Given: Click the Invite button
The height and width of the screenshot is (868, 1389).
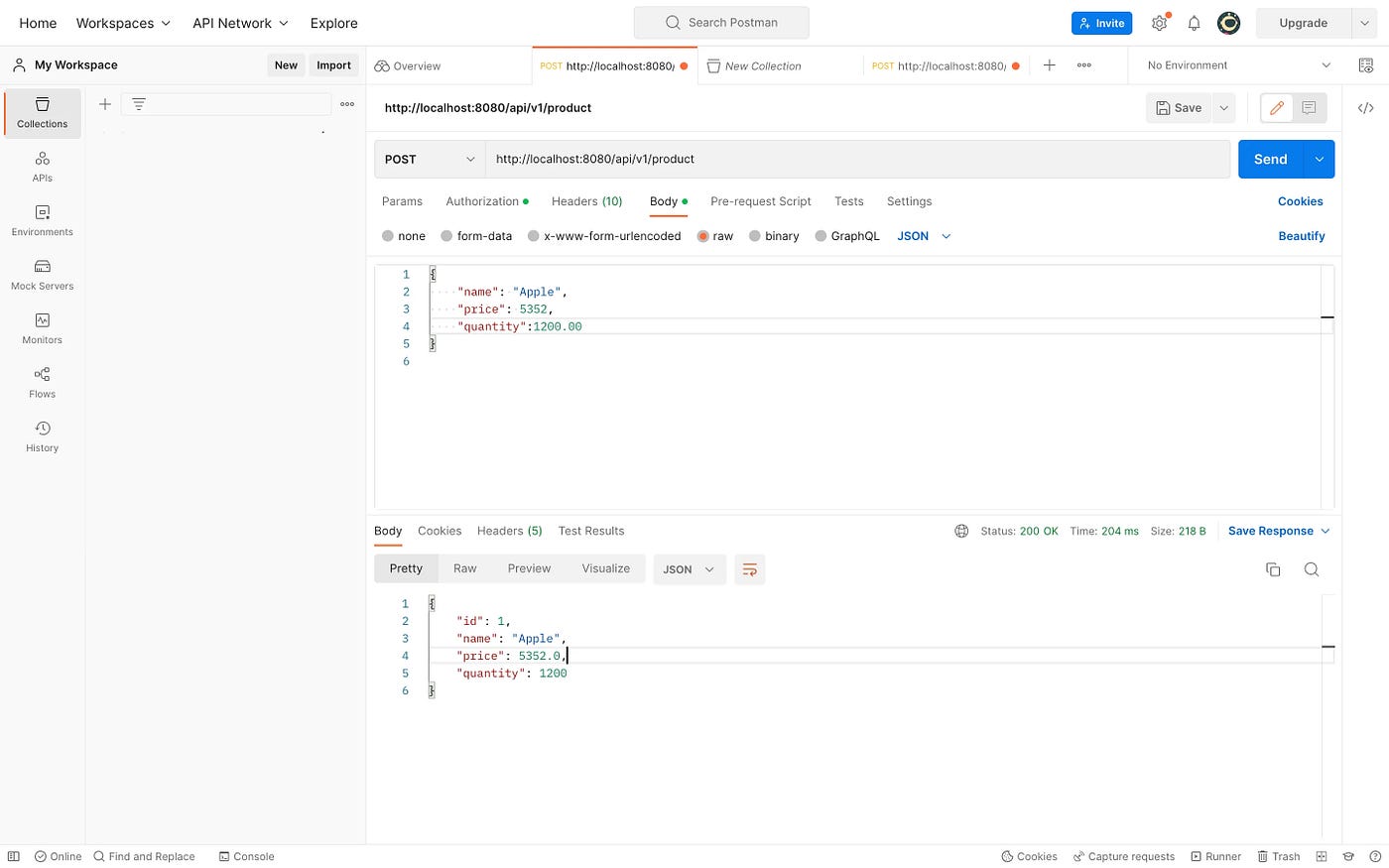Looking at the screenshot, I should coord(1101,23).
